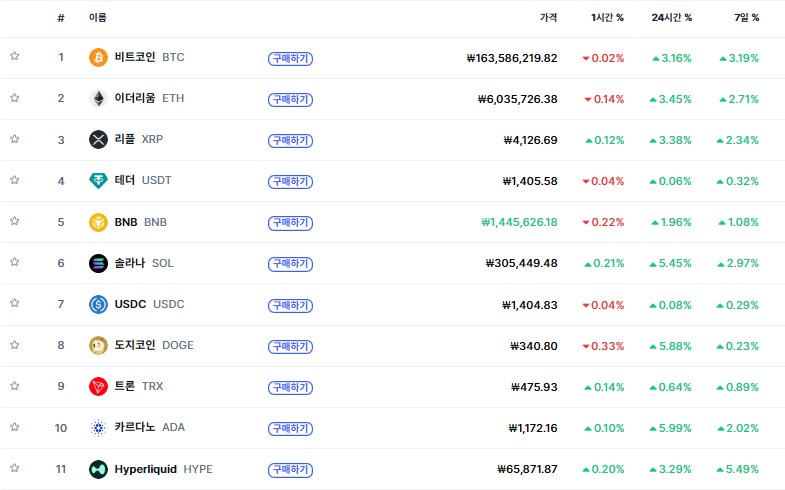
Task: Sort by the 가격 column header
Action: pos(548,18)
